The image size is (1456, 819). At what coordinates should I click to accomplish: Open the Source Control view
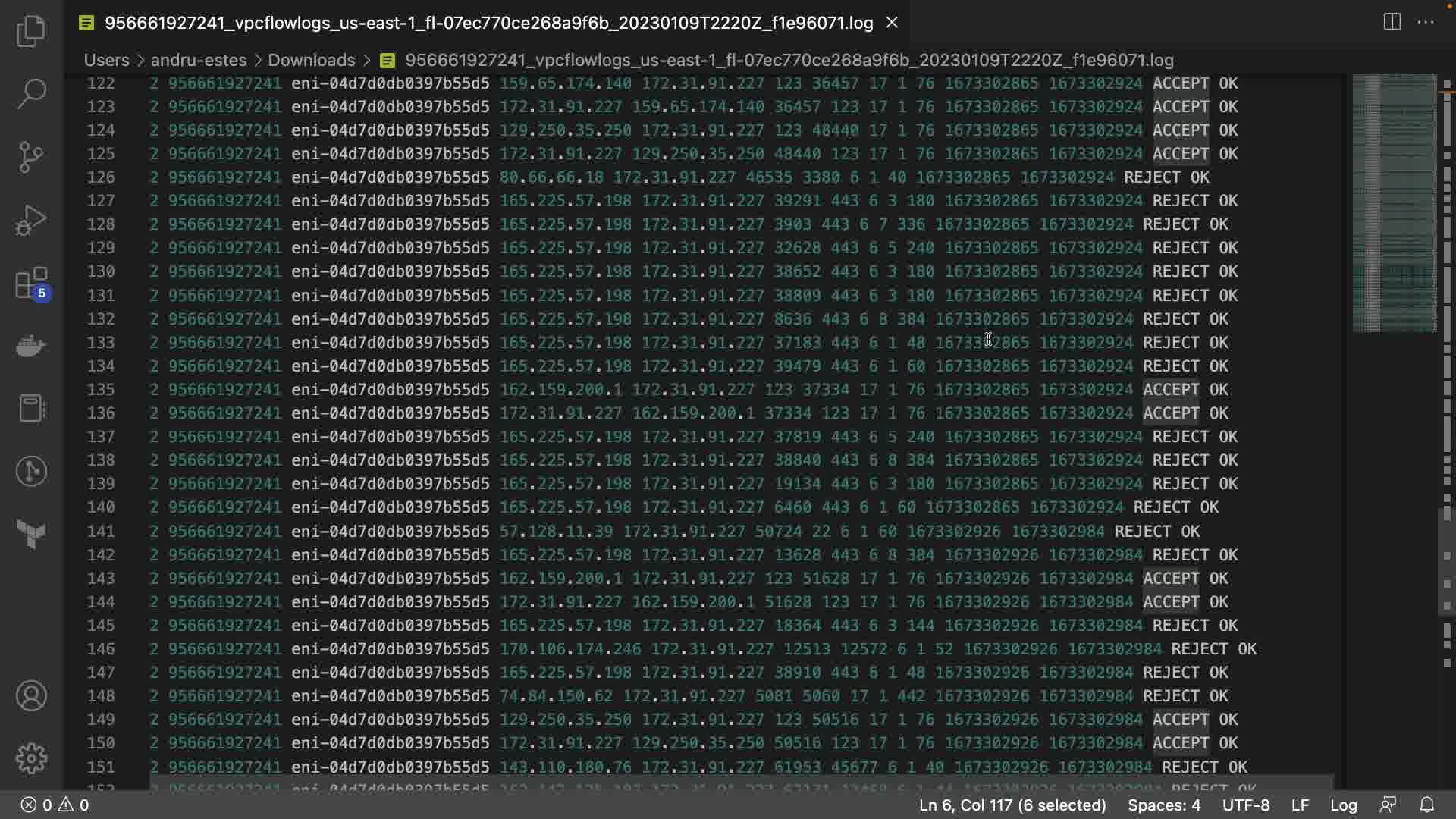point(31,157)
